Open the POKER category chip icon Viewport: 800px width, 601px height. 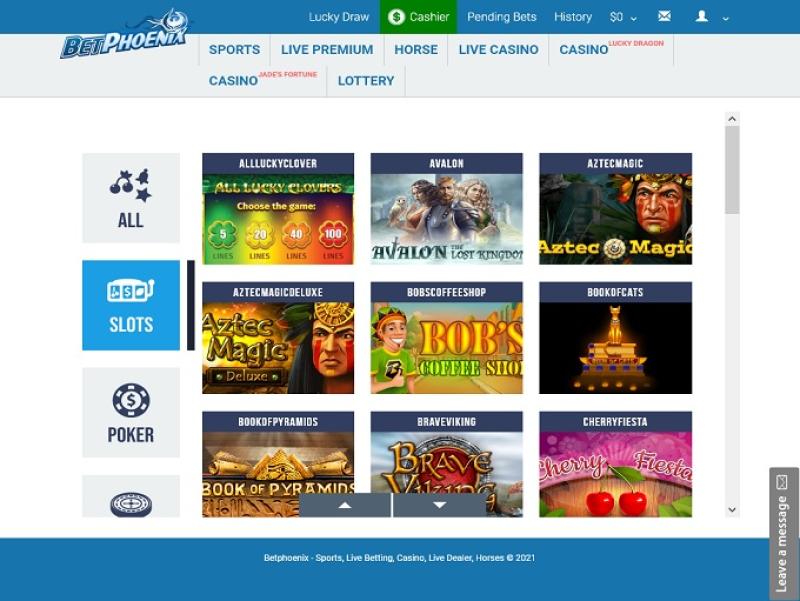tap(131, 400)
